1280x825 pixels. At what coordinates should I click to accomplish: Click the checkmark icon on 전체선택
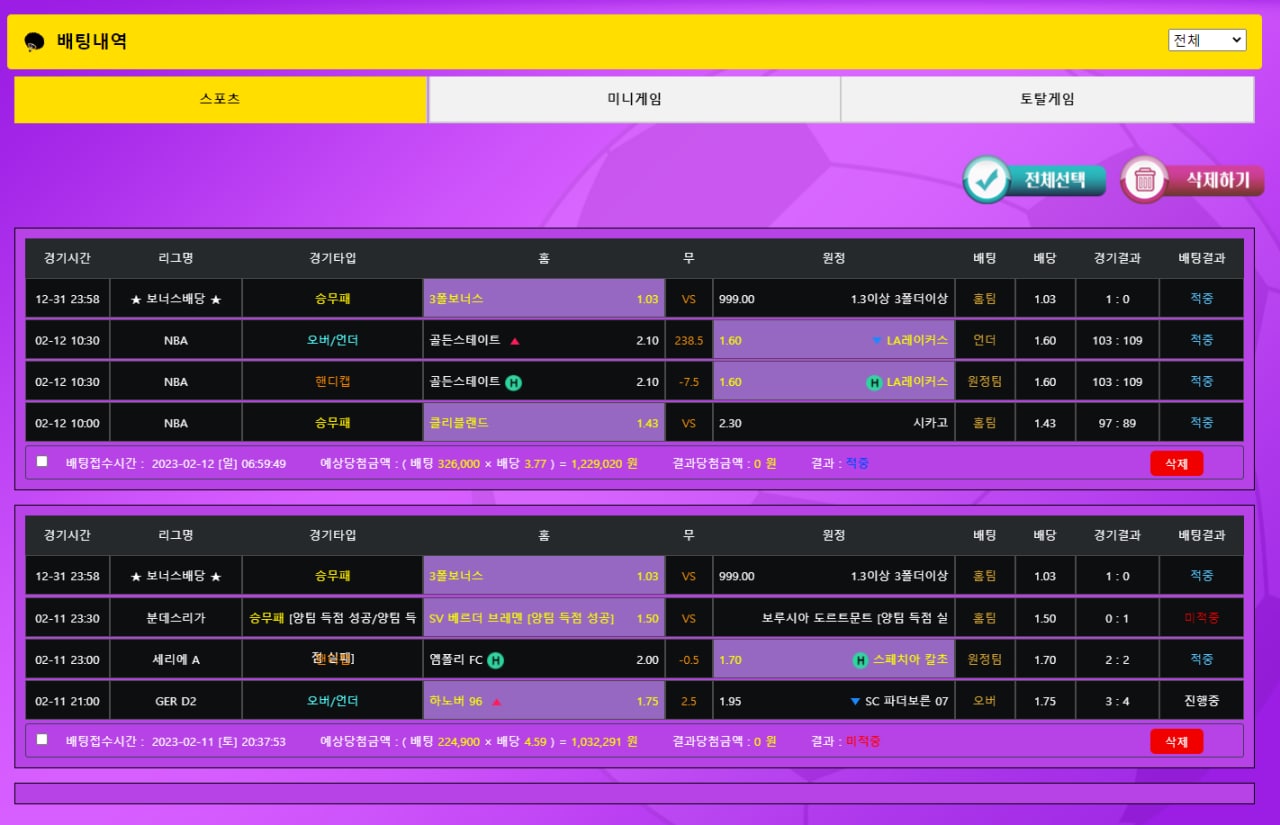(987, 180)
